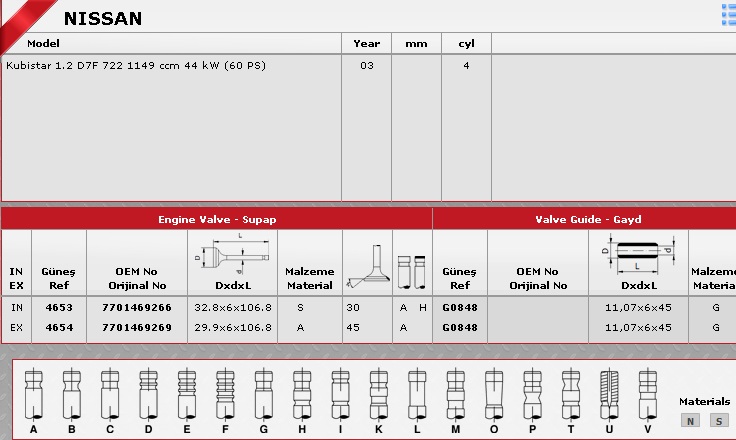Click the list view icon at top right
Image resolution: width=736 pixels, height=440 pixels.
[728, 13]
